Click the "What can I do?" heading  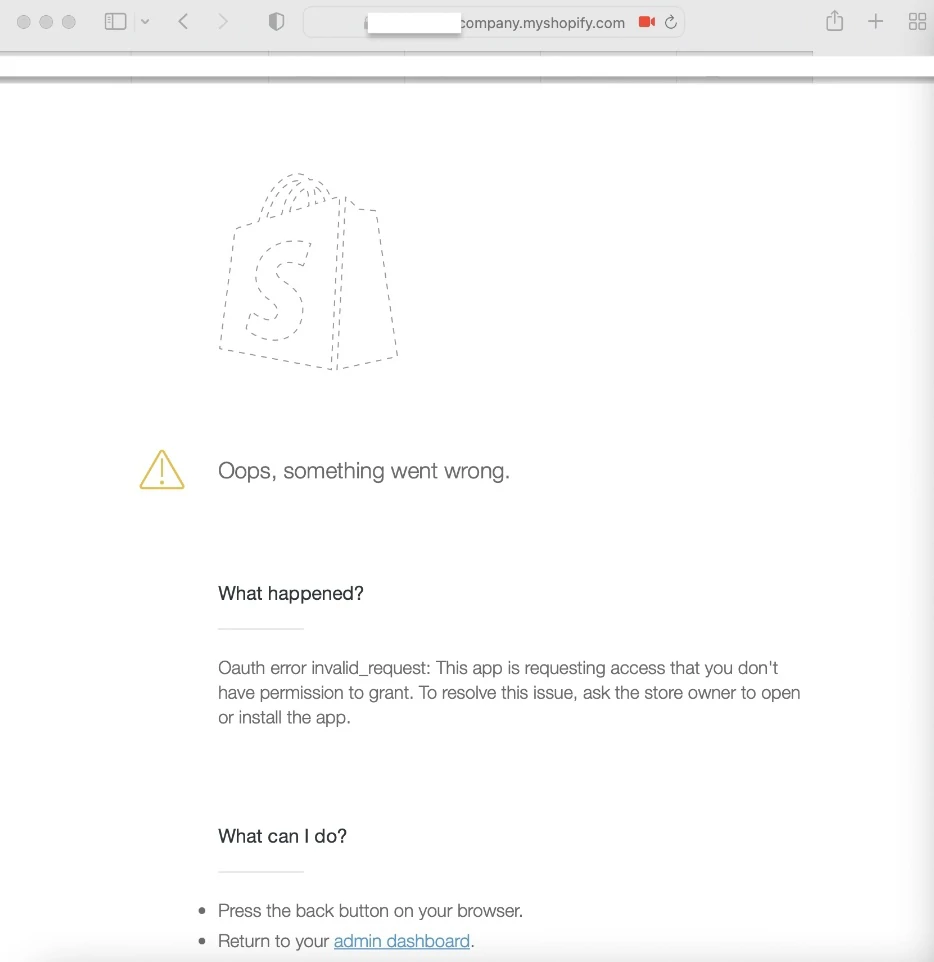tap(282, 836)
